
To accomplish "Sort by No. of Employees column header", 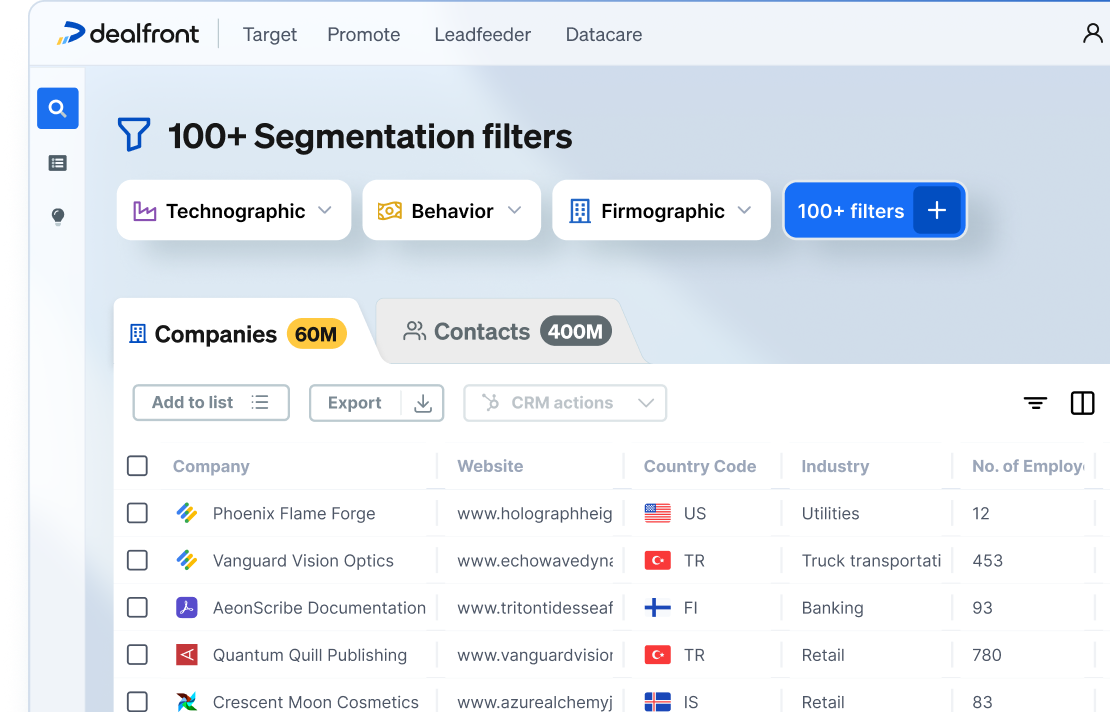I will point(1028,466).
